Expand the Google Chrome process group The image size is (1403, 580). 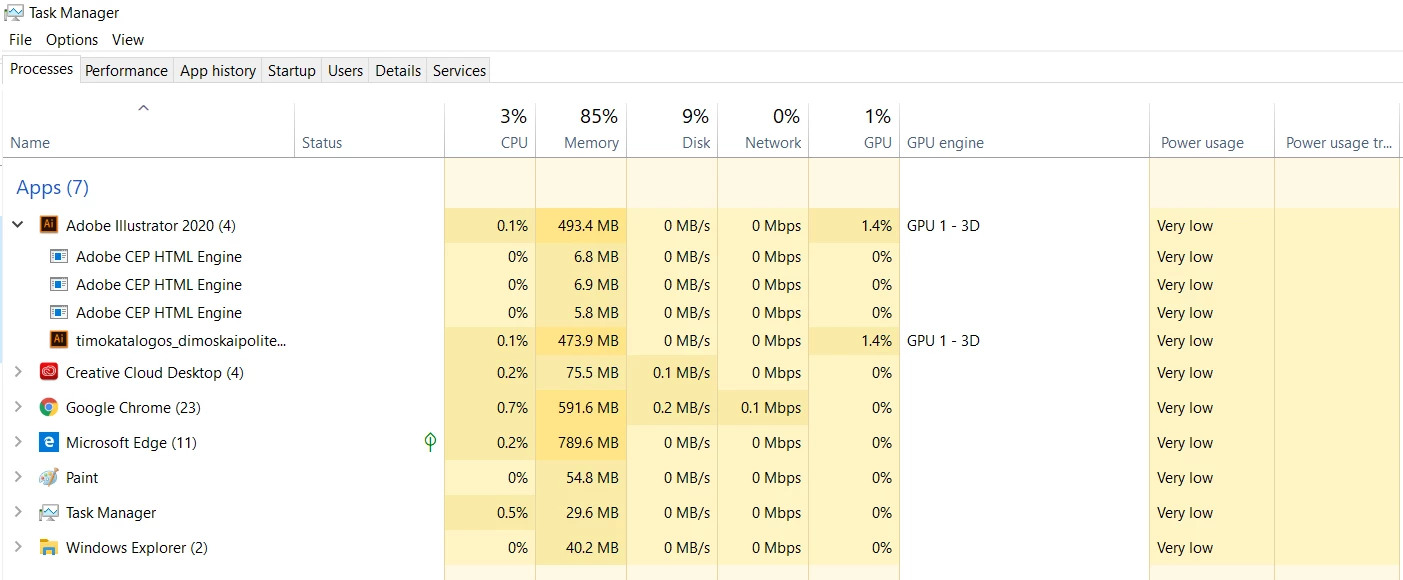[x=17, y=407]
